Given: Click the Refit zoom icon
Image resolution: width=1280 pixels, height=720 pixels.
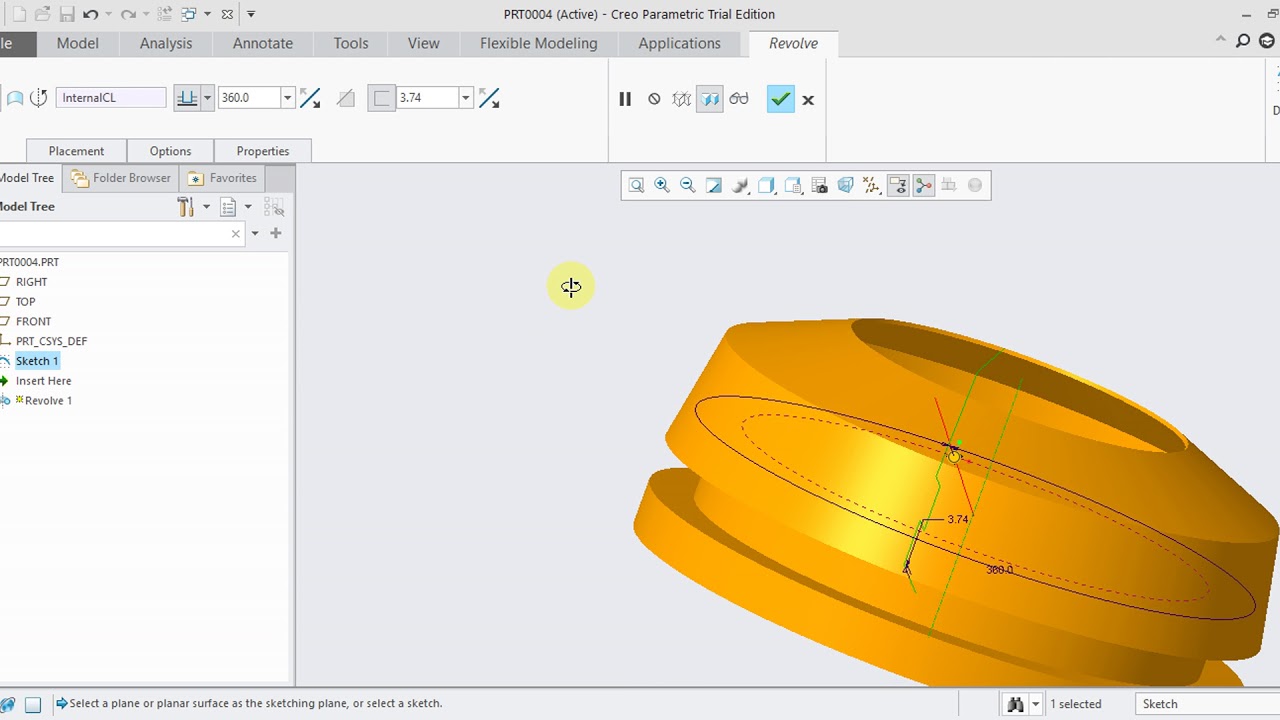Looking at the screenshot, I should [636, 185].
